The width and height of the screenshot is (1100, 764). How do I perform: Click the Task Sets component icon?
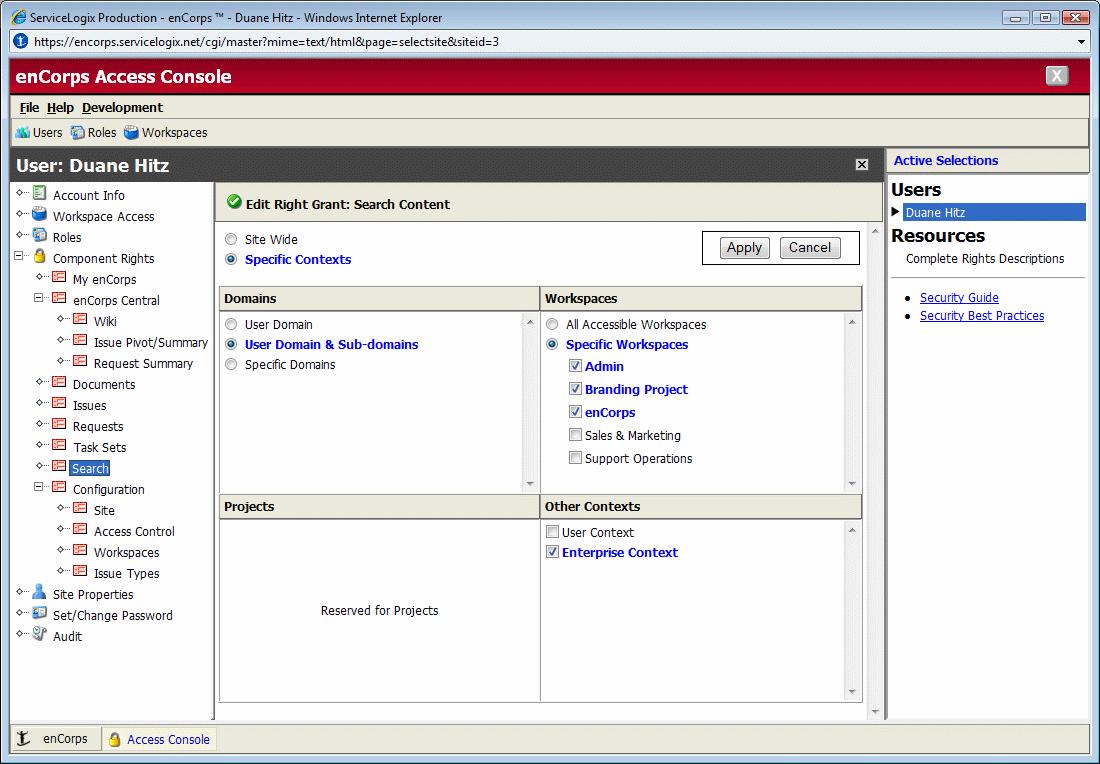[x=60, y=445]
